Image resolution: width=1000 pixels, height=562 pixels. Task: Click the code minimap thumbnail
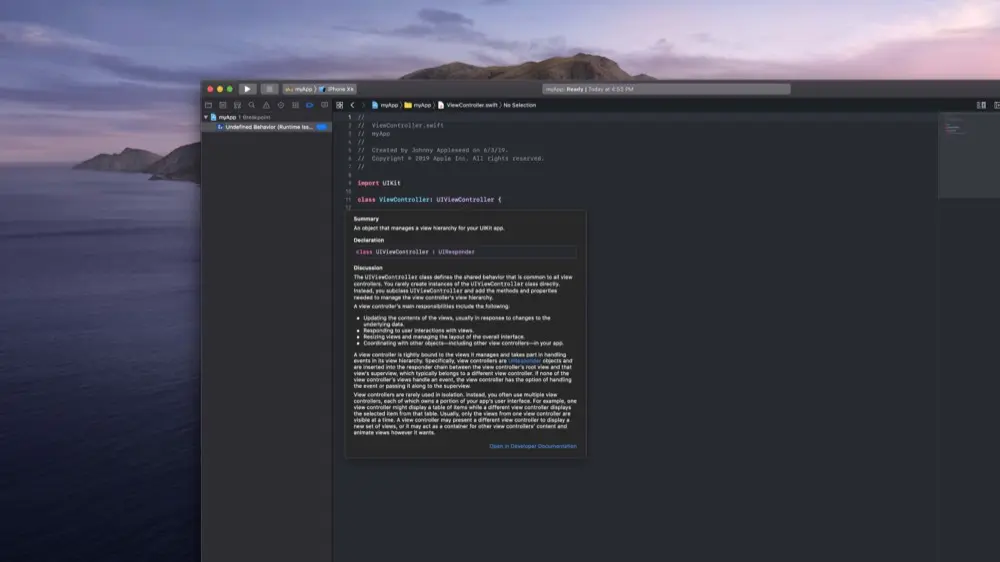969,155
